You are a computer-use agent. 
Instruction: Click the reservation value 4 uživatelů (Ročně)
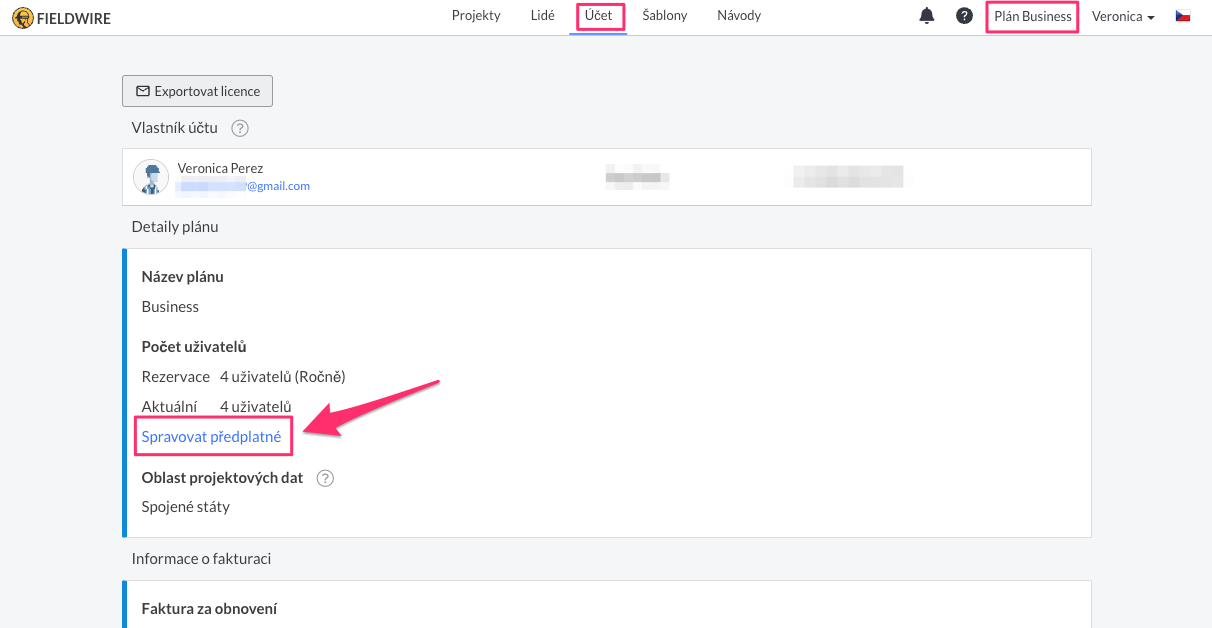[x=283, y=377]
